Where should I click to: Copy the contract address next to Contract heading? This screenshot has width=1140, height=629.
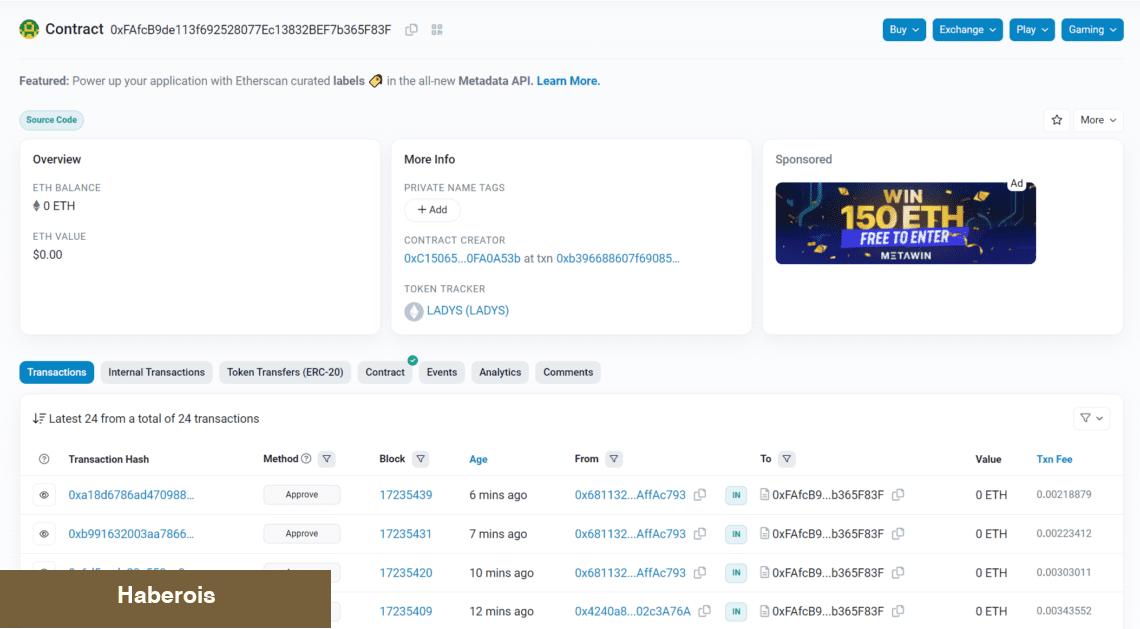click(412, 30)
